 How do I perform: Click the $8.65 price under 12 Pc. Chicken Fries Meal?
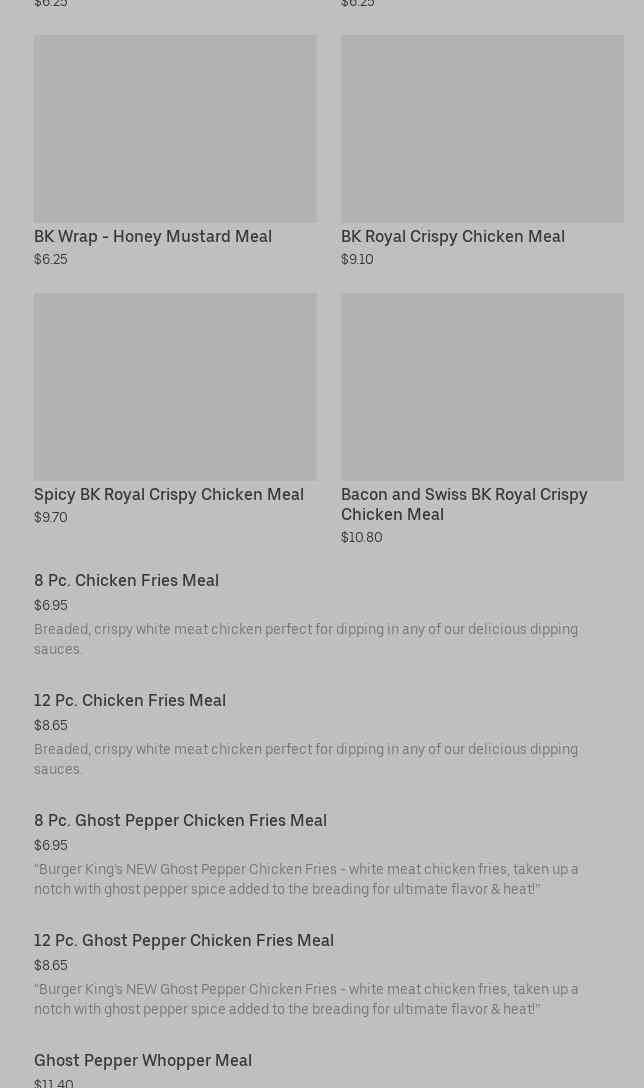[x=51, y=726]
